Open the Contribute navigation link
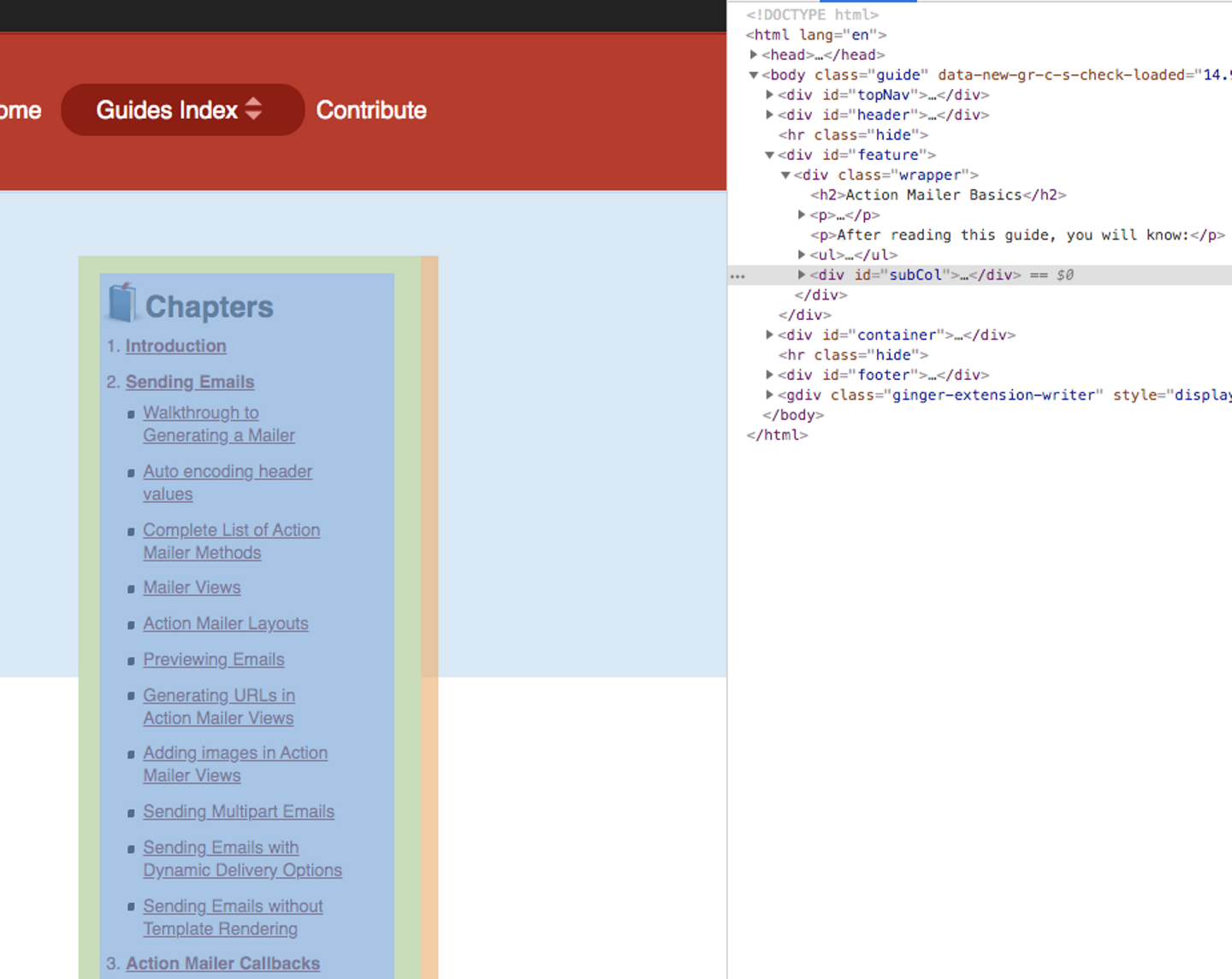 pyautogui.click(x=371, y=110)
